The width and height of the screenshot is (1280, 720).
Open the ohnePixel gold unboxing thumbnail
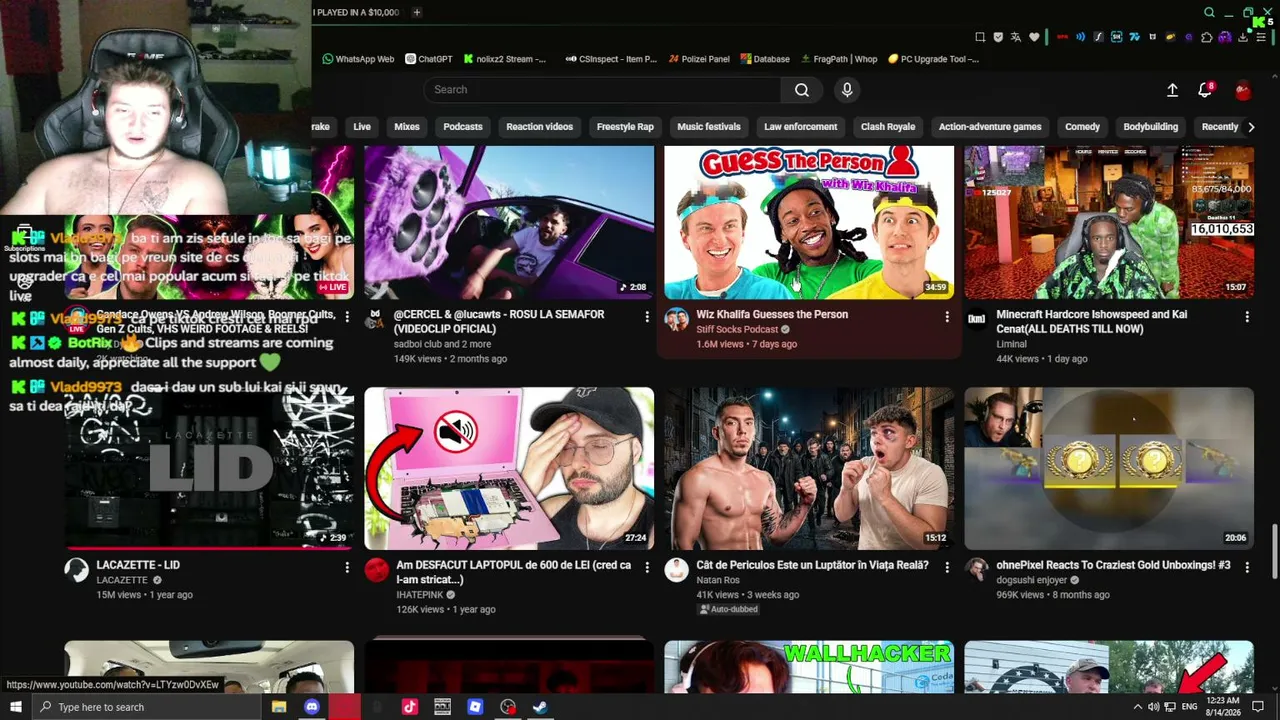[x=1109, y=469]
